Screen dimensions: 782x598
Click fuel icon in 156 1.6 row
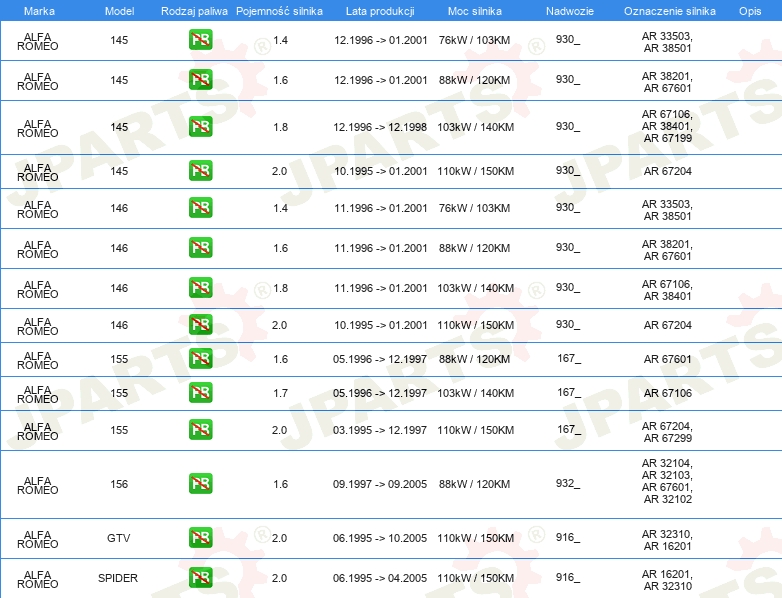(x=200, y=483)
